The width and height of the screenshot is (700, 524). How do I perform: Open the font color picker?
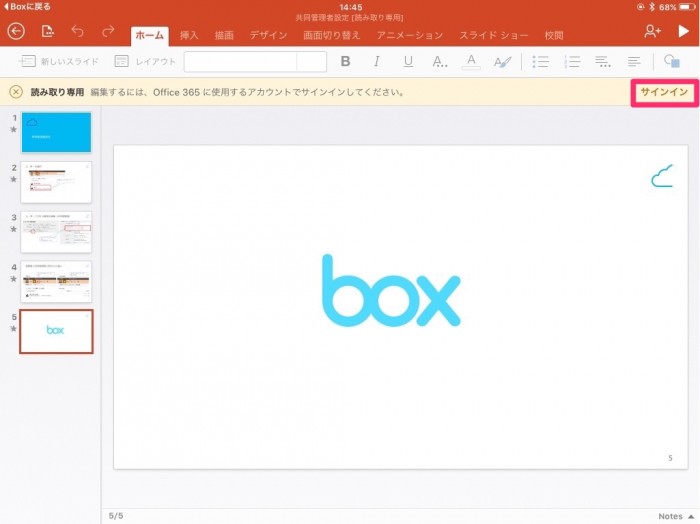click(x=471, y=62)
